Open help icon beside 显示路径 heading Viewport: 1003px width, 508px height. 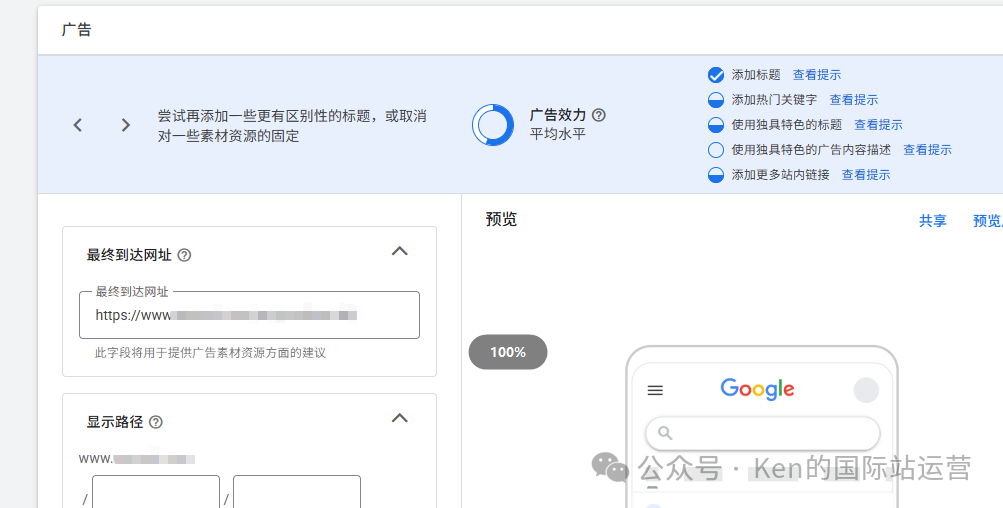coord(155,422)
